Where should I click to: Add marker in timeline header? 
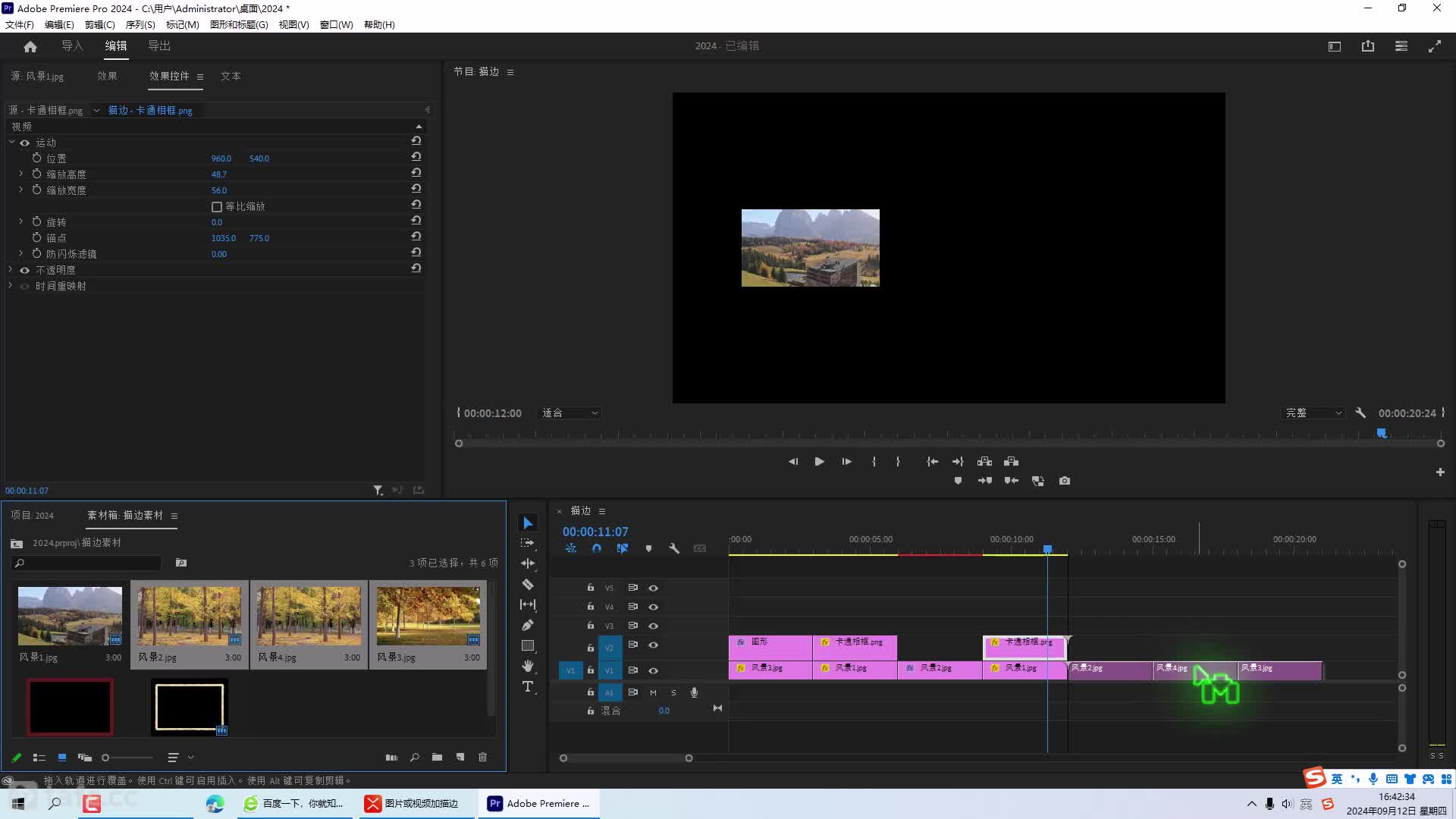648,548
